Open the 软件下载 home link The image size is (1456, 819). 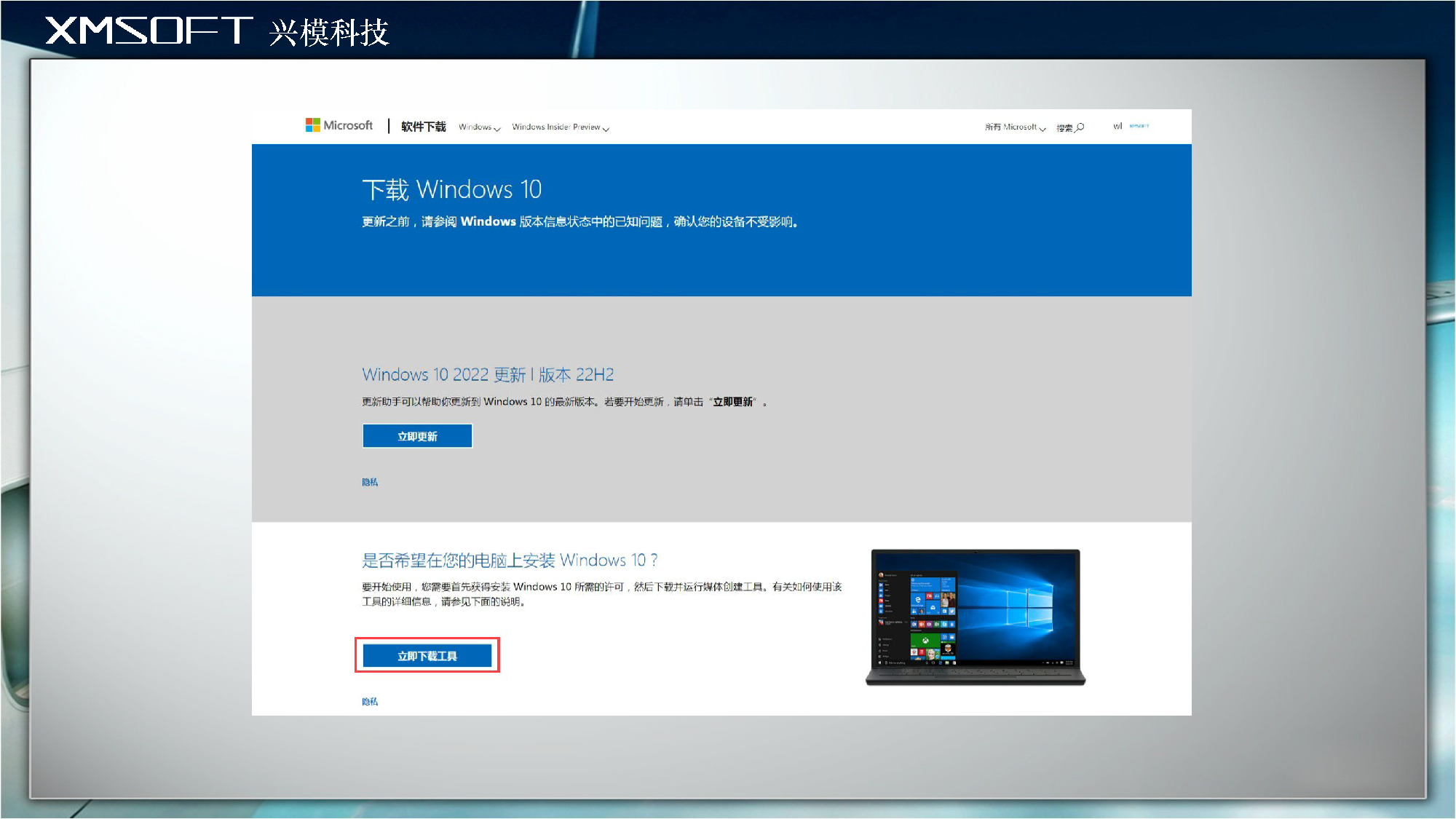point(423,127)
